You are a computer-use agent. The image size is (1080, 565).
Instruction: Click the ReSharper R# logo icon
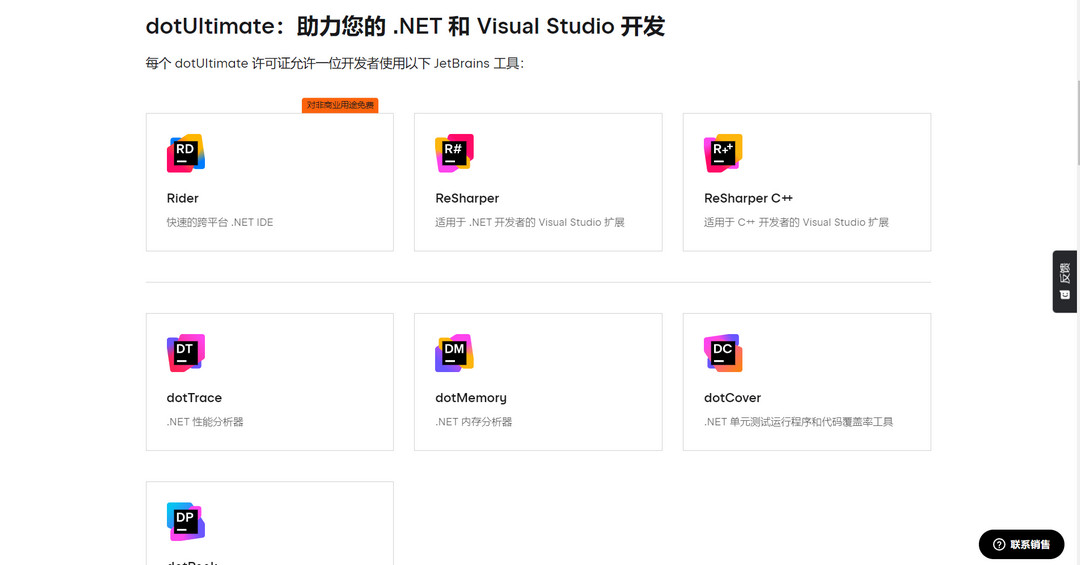[x=454, y=153]
